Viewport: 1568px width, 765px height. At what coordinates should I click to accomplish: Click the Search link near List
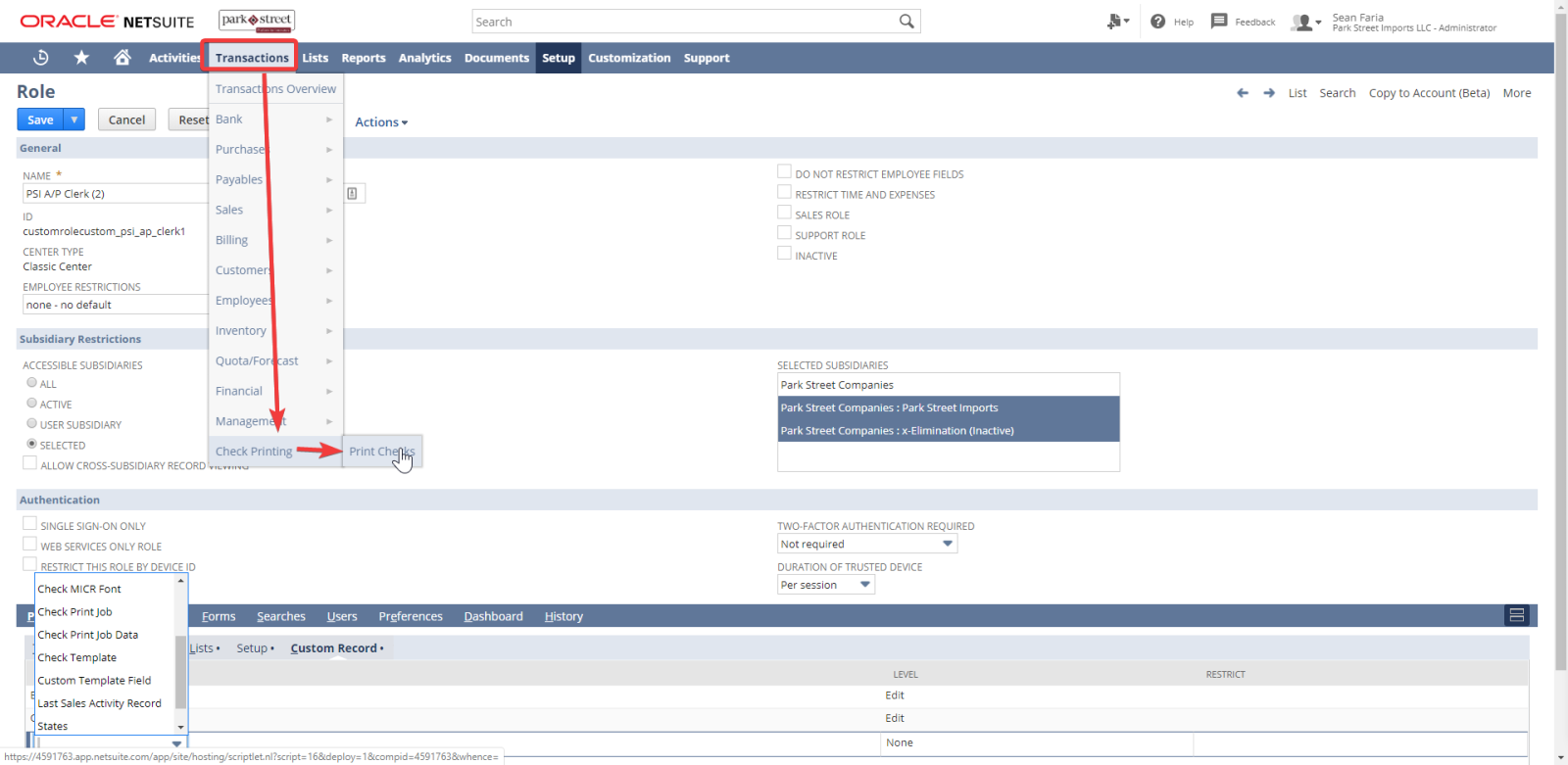1338,93
